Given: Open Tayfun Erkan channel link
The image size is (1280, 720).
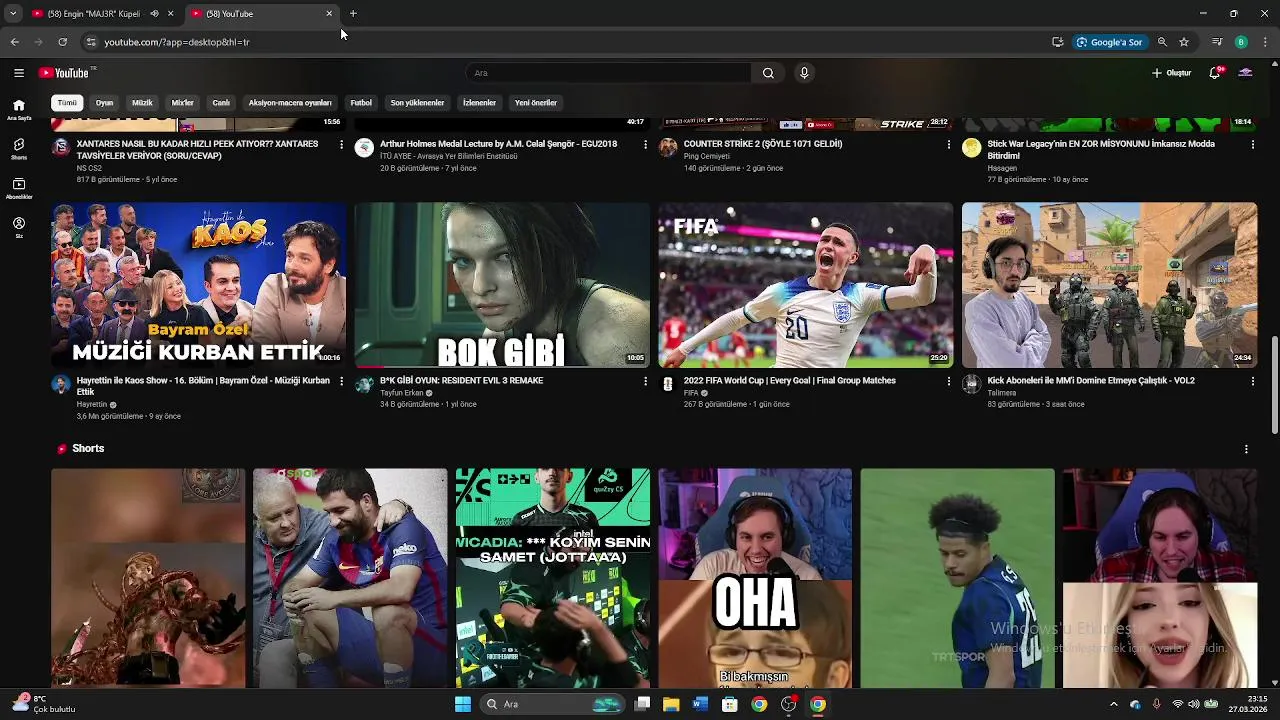Looking at the screenshot, I should pos(402,393).
